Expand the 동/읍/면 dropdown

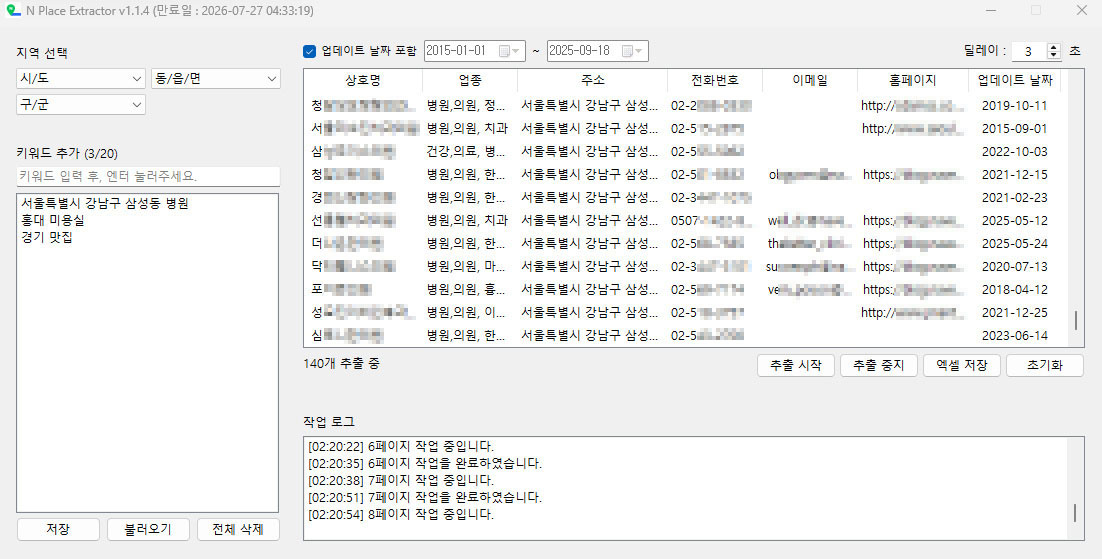coord(216,79)
